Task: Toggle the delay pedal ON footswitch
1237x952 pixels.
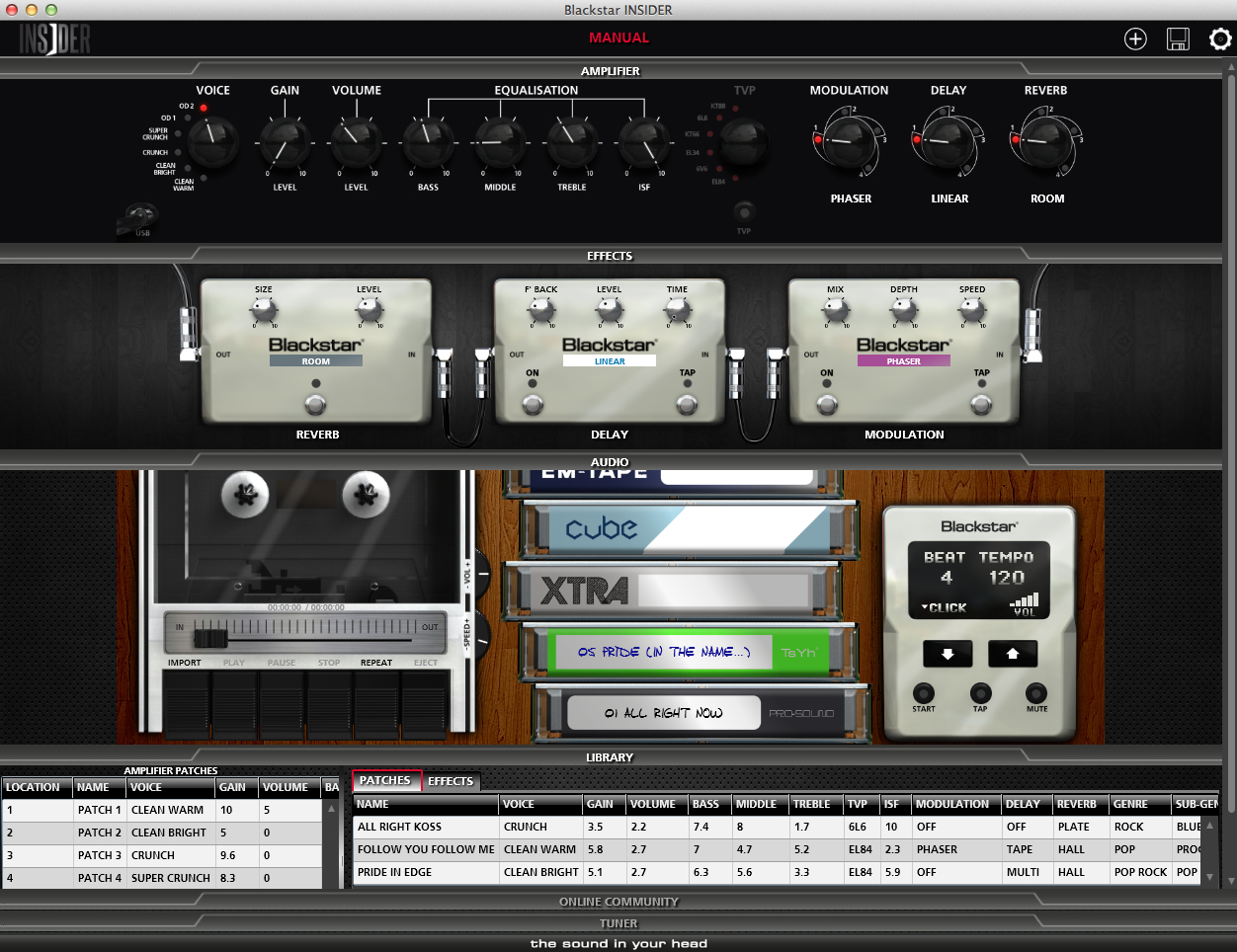Action: pos(533,404)
